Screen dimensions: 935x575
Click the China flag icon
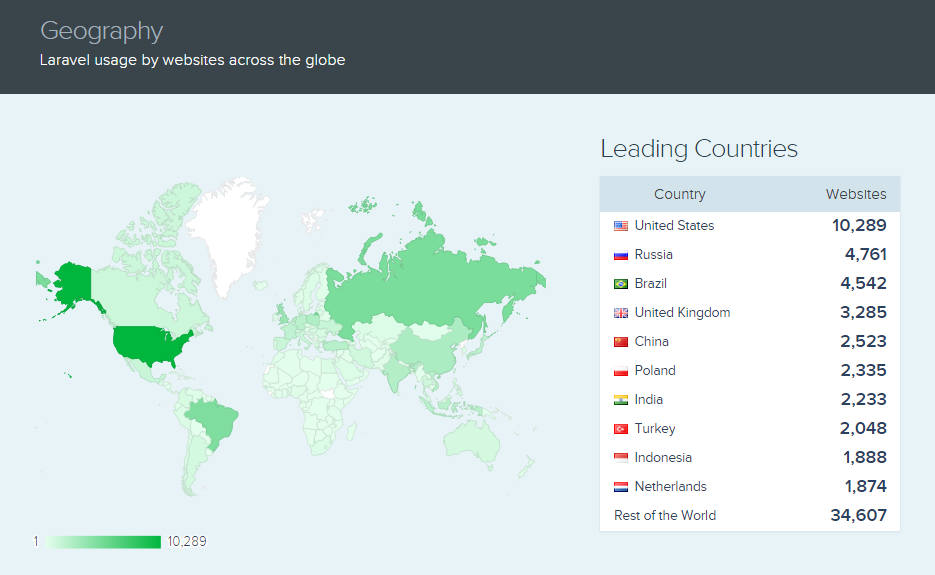pyautogui.click(x=621, y=342)
